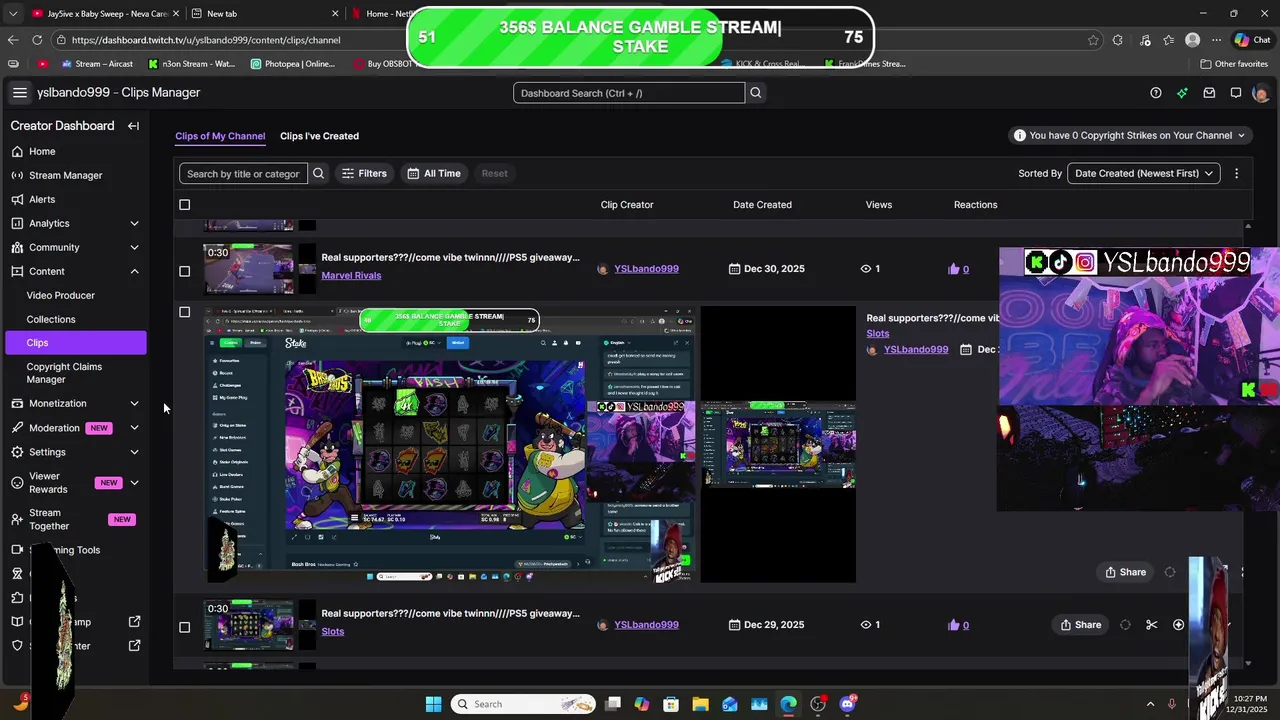Open the Filters button
Image resolution: width=1280 pixels, height=720 pixels.
pos(364,173)
